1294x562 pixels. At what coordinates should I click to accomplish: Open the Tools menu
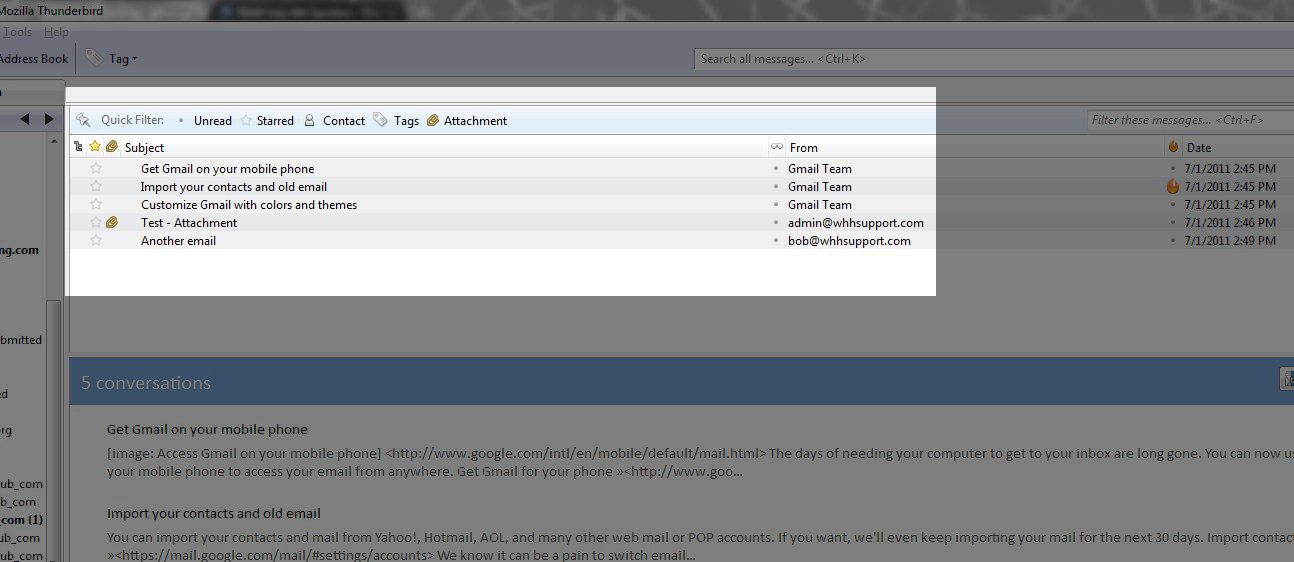pos(17,32)
